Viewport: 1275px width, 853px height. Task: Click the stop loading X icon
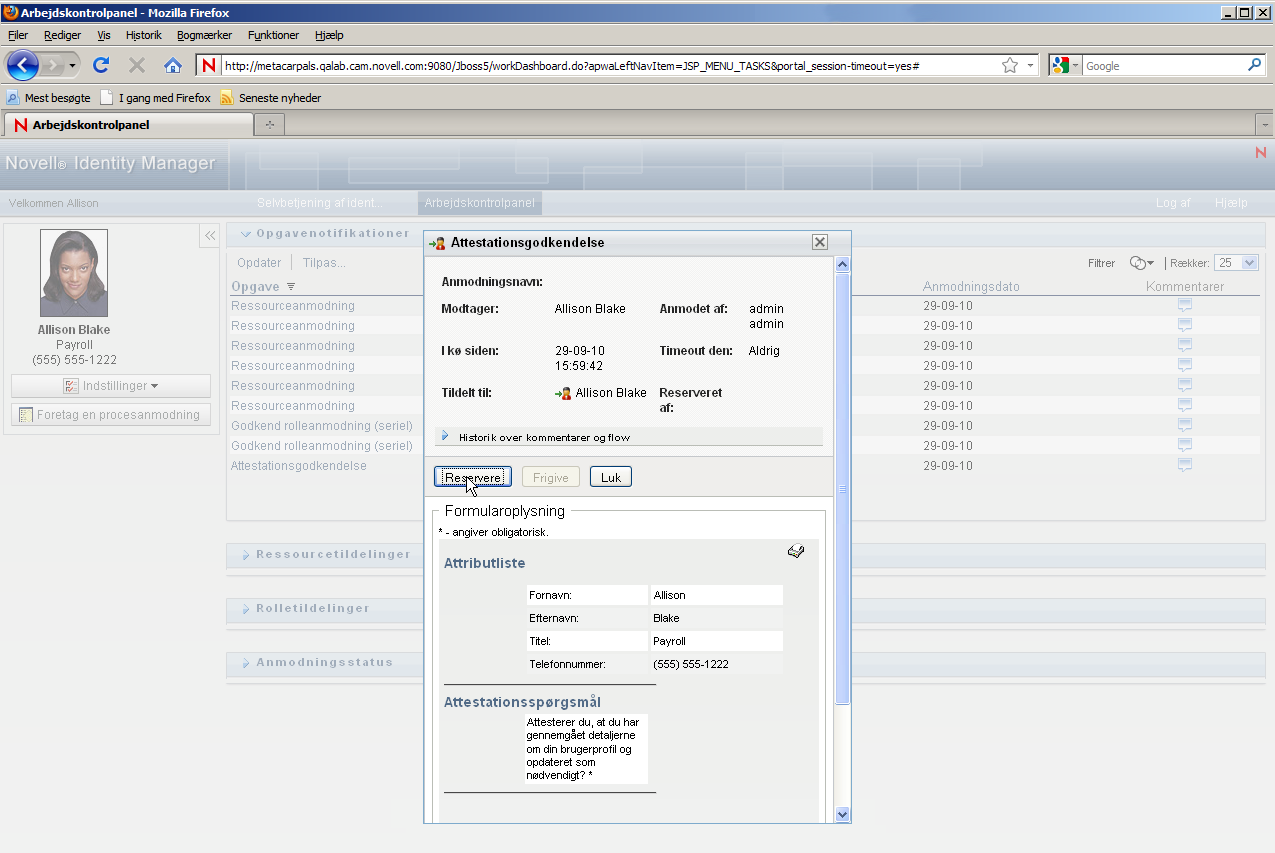click(137, 65)
